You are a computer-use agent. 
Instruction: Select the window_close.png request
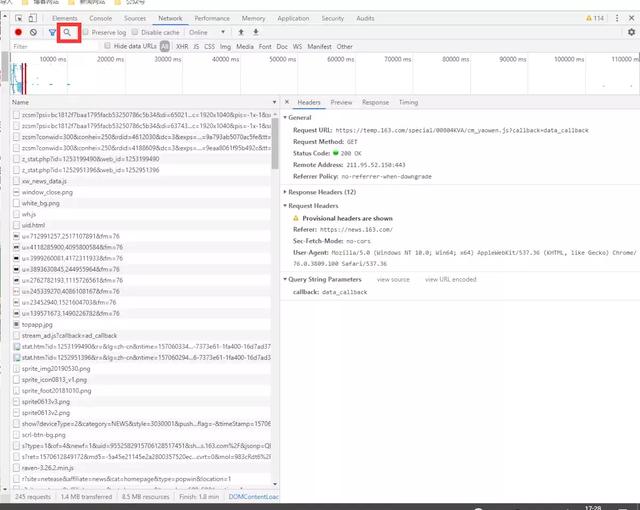(141, 192)
